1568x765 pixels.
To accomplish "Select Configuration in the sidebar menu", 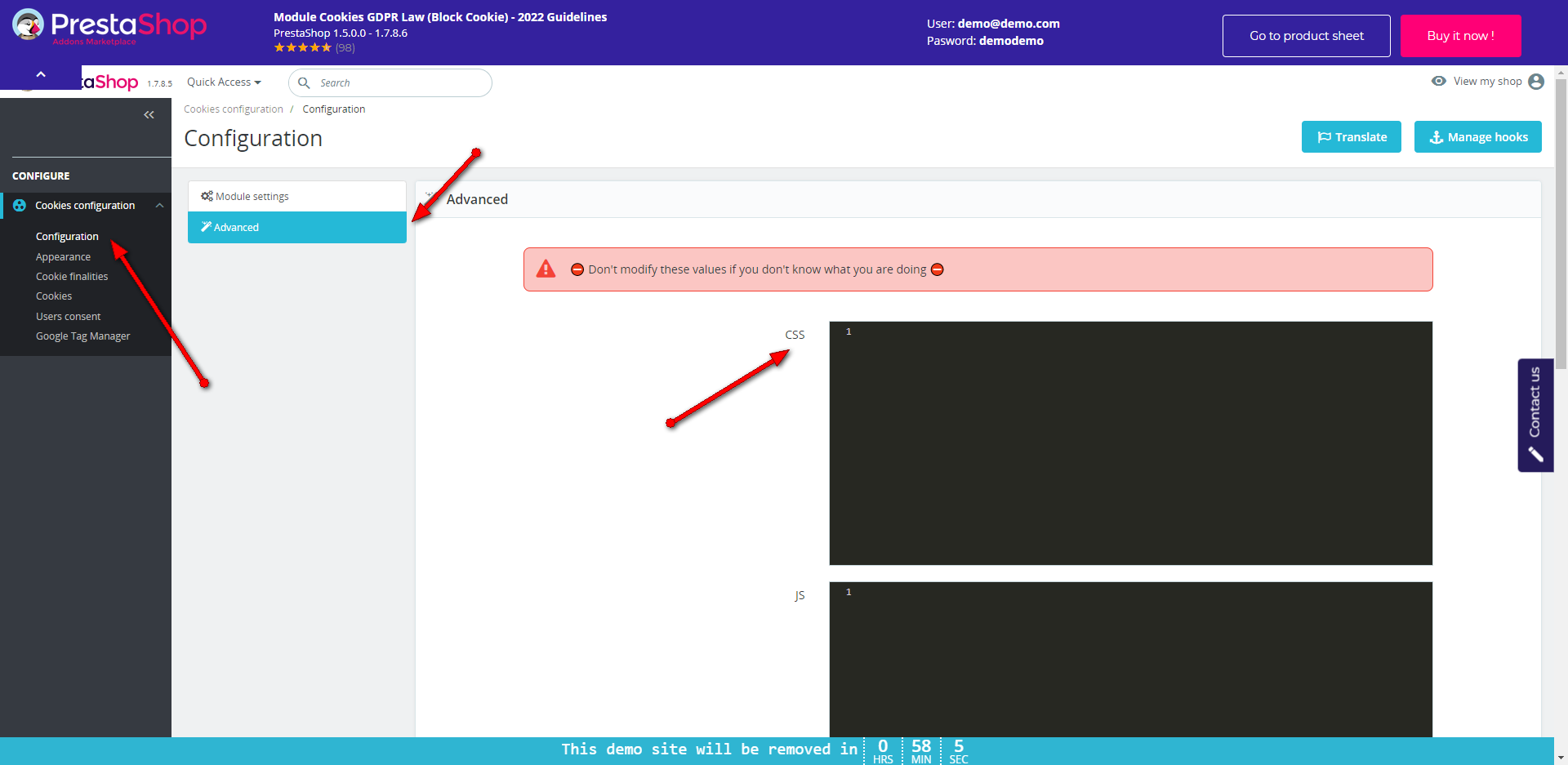I will coord(67,237).
